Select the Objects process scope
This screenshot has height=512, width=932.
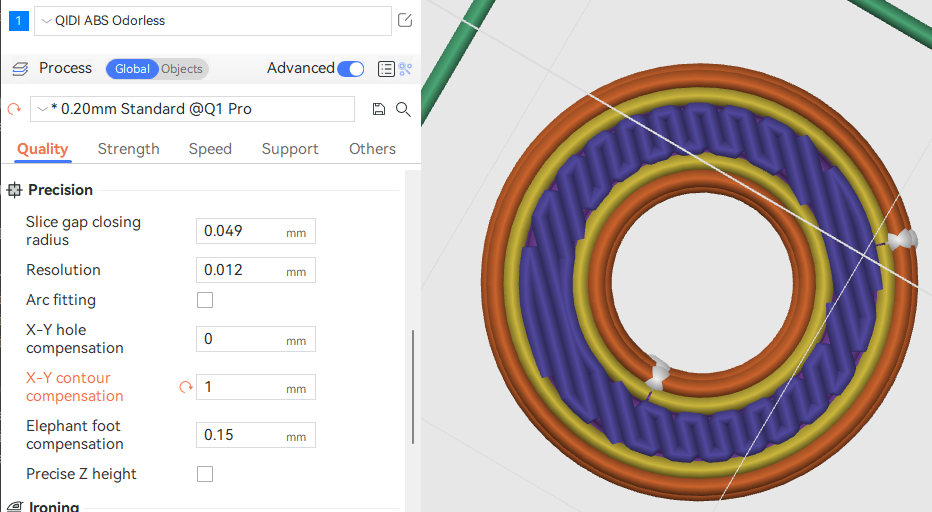[x=182, y=69]
